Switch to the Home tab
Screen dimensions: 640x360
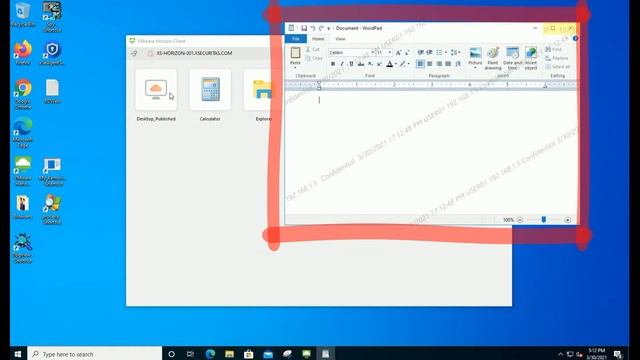318,39
